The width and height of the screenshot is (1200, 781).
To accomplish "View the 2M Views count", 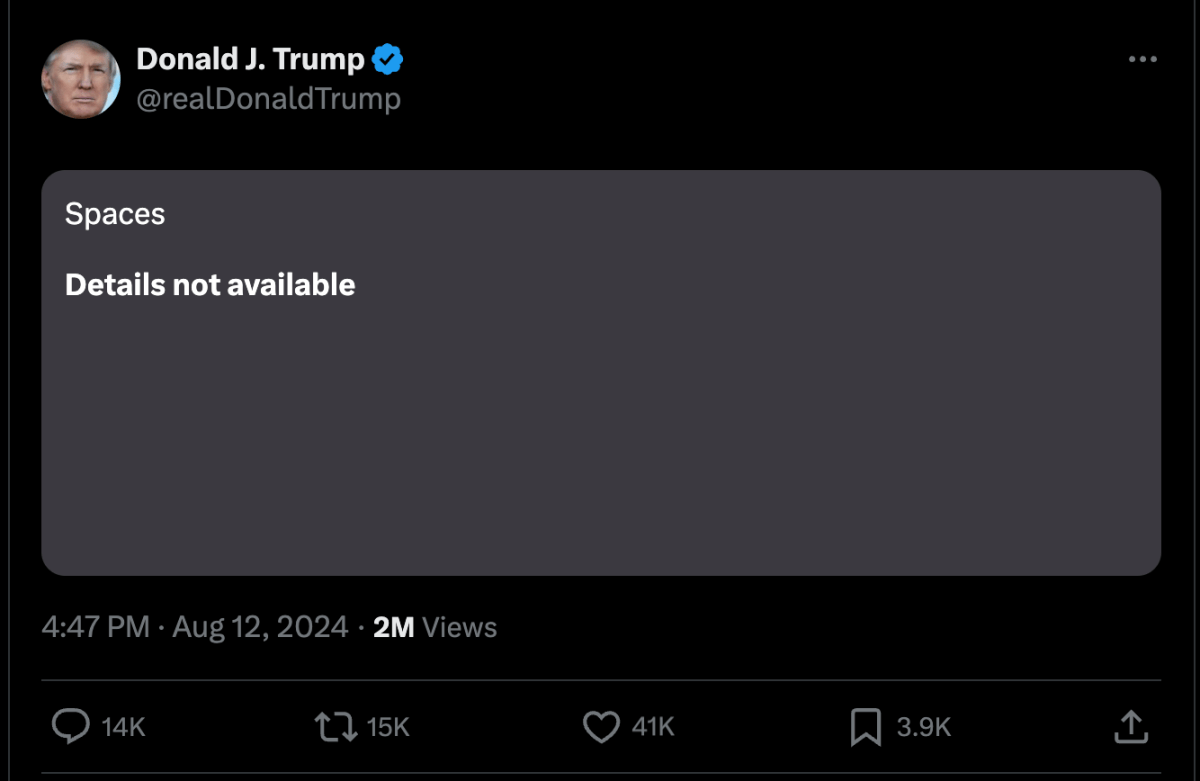I will tap(435, 628).
